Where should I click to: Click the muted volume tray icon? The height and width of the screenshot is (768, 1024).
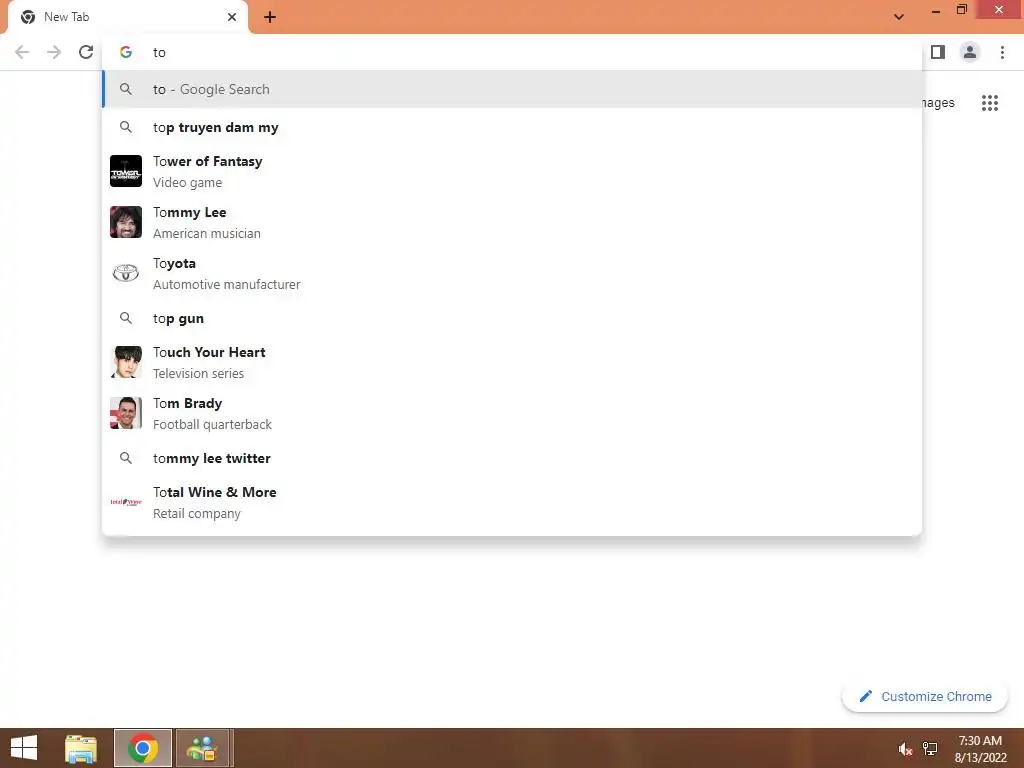tap(905, 749)
